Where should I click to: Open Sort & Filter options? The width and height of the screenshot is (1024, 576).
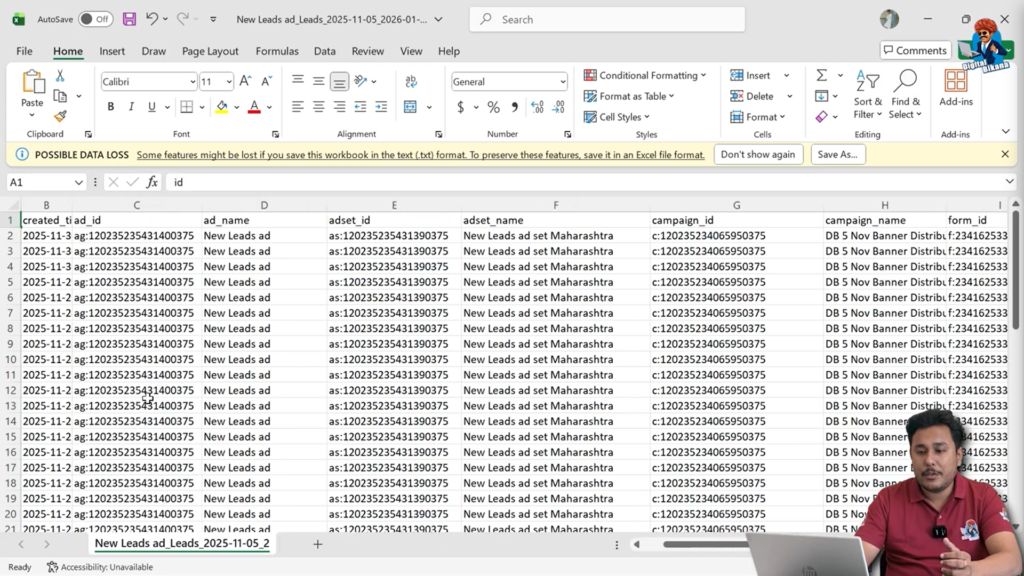click(868, 96)
